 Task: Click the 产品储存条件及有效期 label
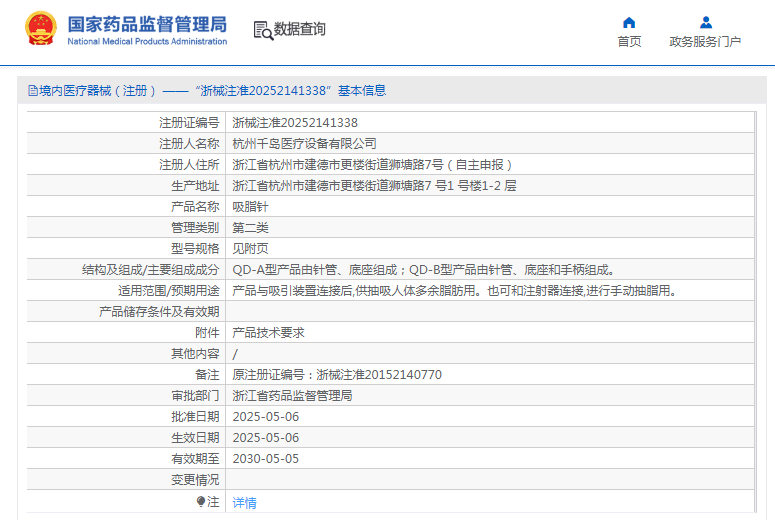click(159, 311)
